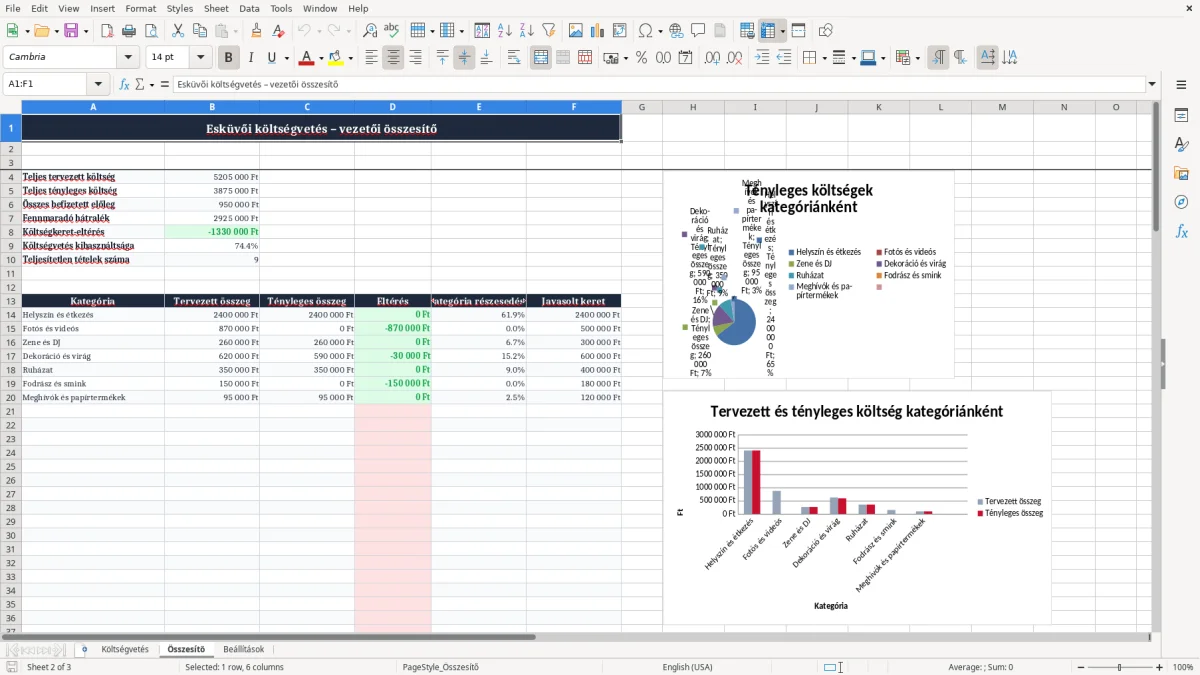The width and height of the screenshot is (1200, 675).
Task: Click zoom percentage 100%
Action: (x=1183, y=667)
